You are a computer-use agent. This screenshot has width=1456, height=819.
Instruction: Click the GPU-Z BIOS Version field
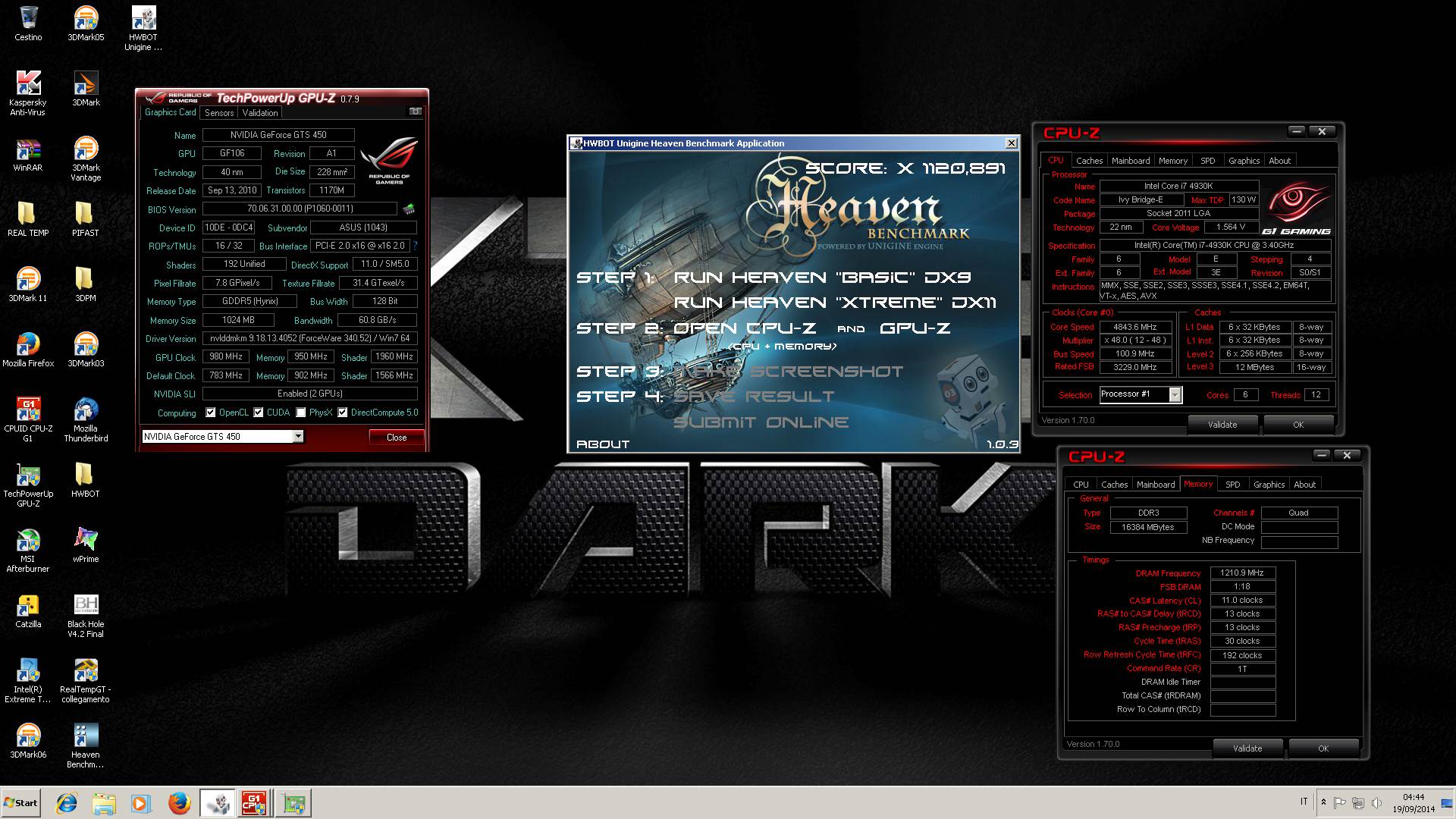pyautogui.click(x=300, y=209)
